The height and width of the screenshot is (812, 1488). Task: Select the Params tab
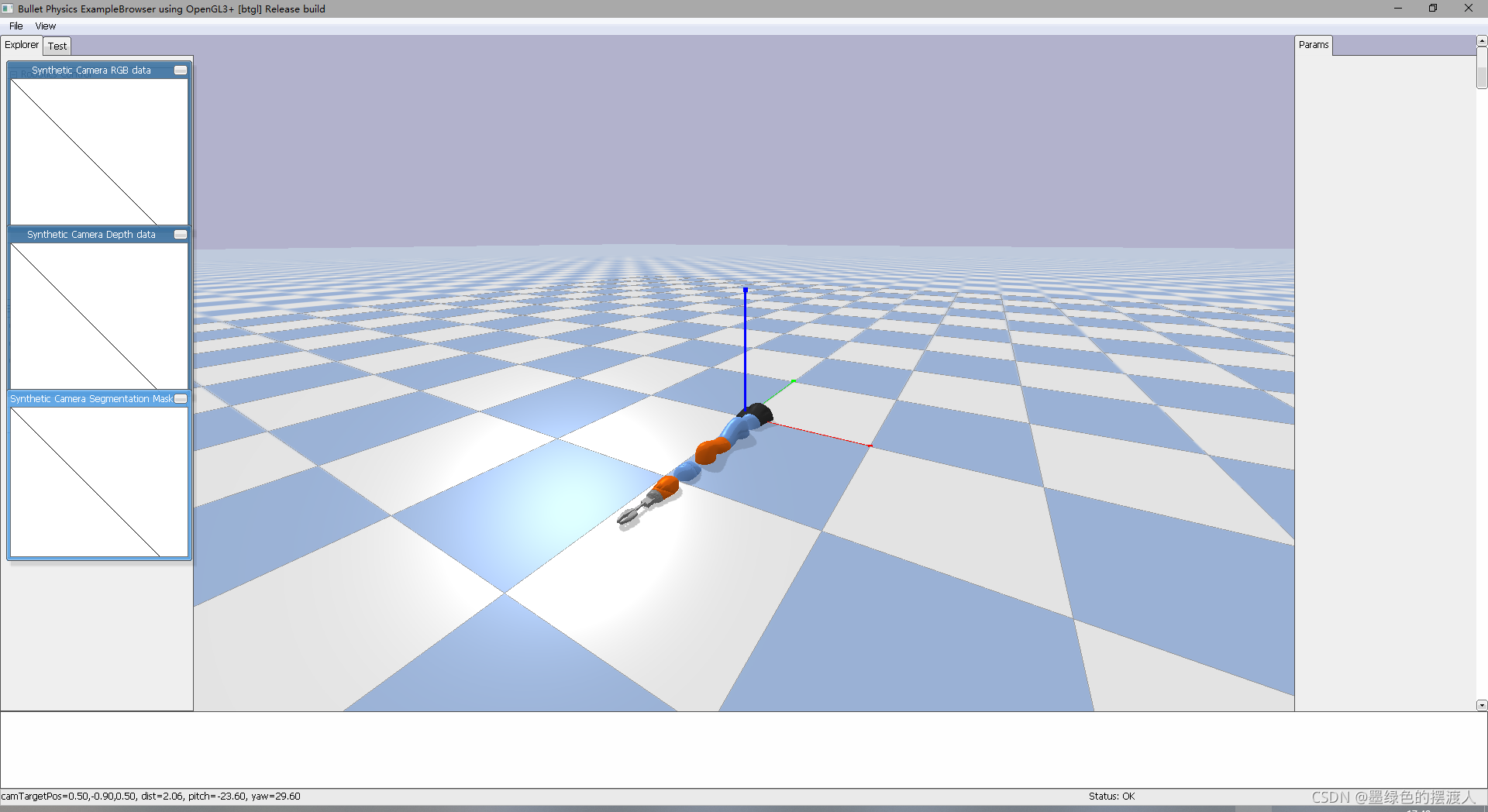[1314, 44]
